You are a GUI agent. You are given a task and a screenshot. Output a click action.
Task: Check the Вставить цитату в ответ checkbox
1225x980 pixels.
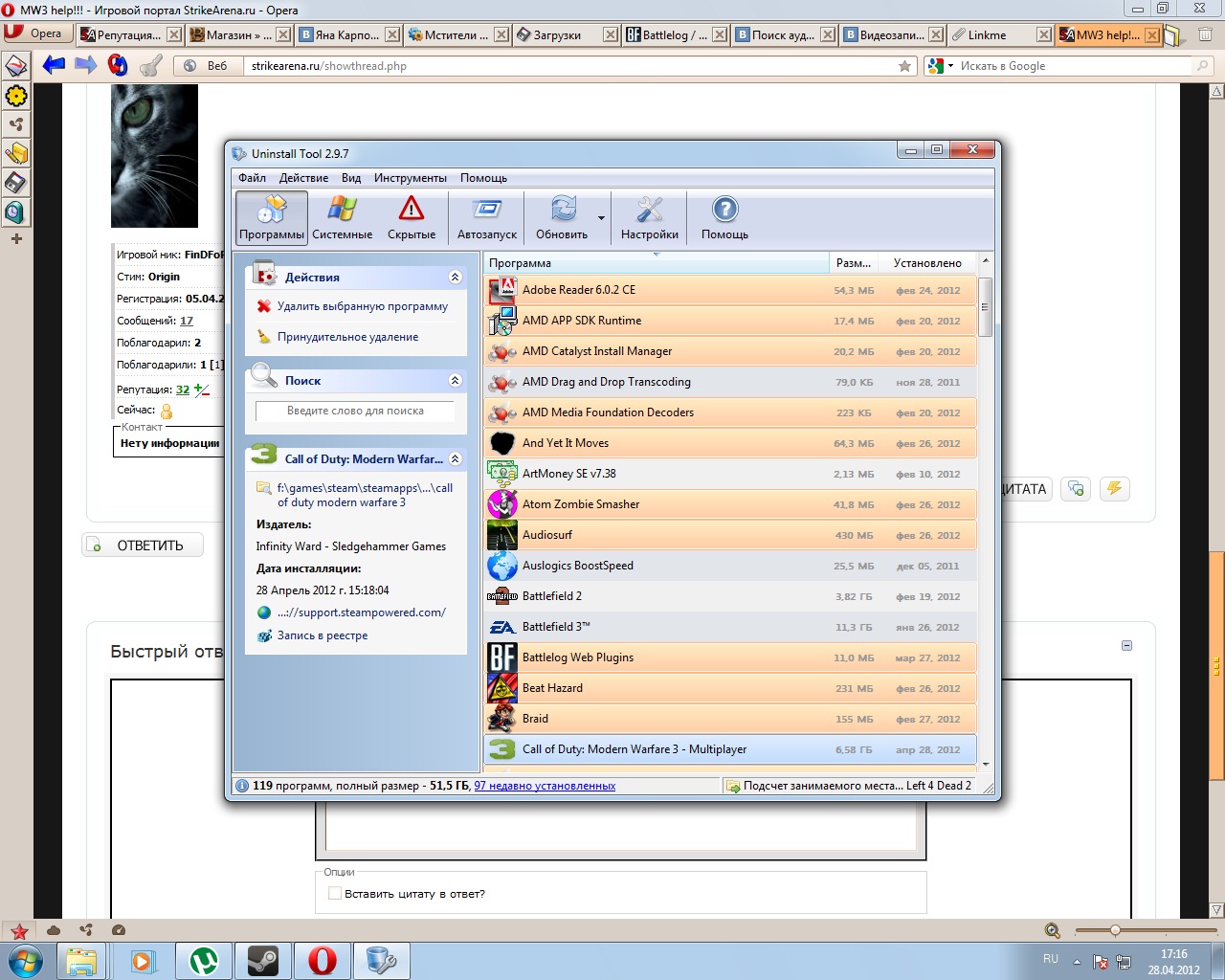(334, 893)
